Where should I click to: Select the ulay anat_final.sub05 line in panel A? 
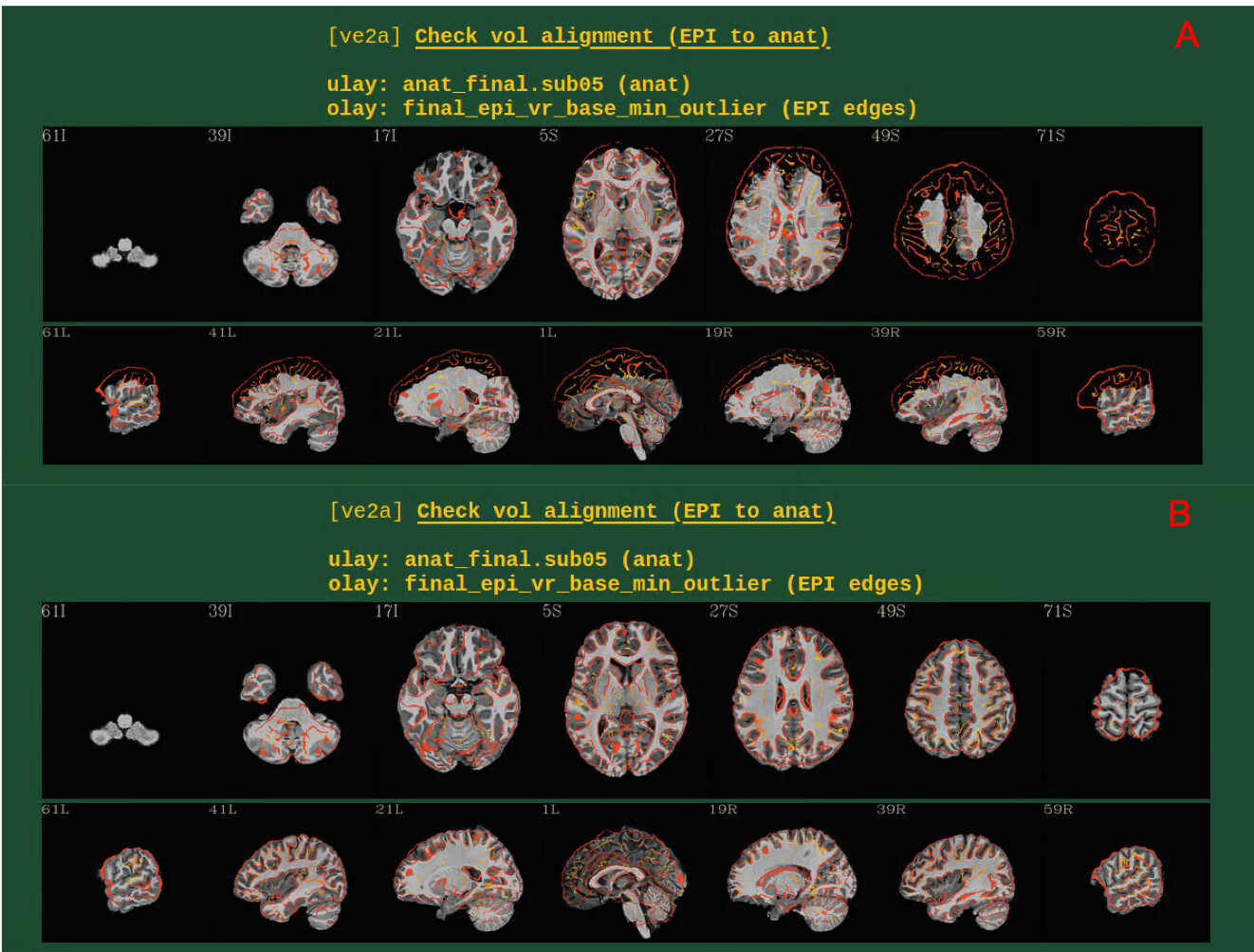(508, 84)
